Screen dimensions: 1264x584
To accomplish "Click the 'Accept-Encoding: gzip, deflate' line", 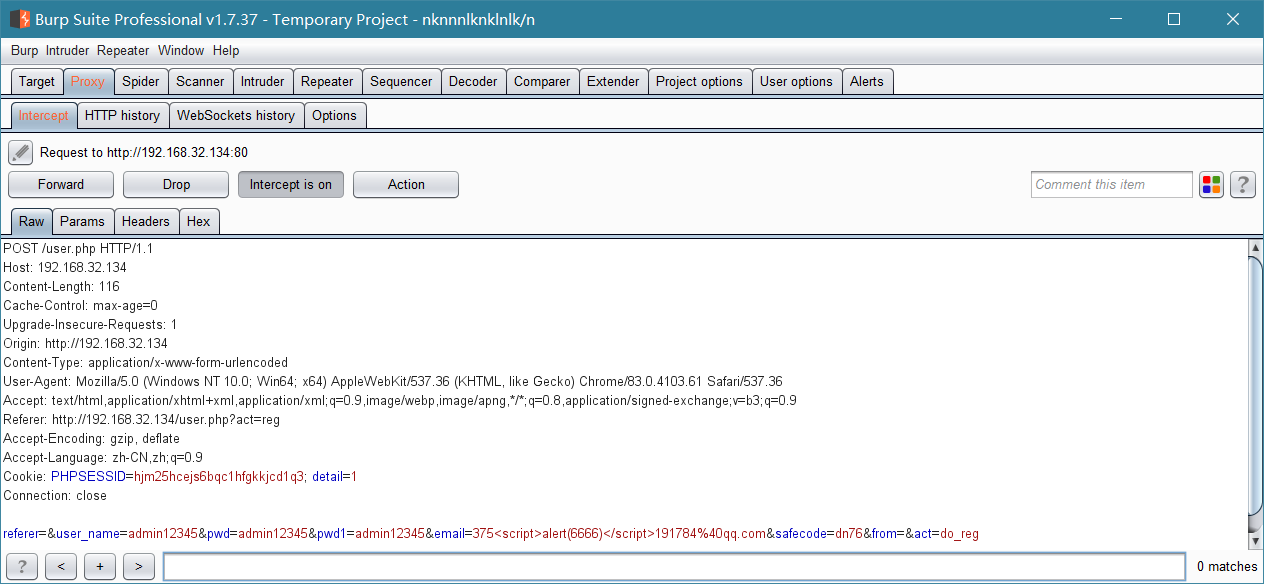I will [91, 438].
